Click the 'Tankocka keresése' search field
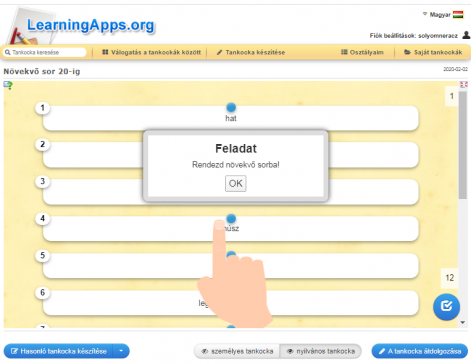This screenshot has height=364, width=471. [45, 52]
